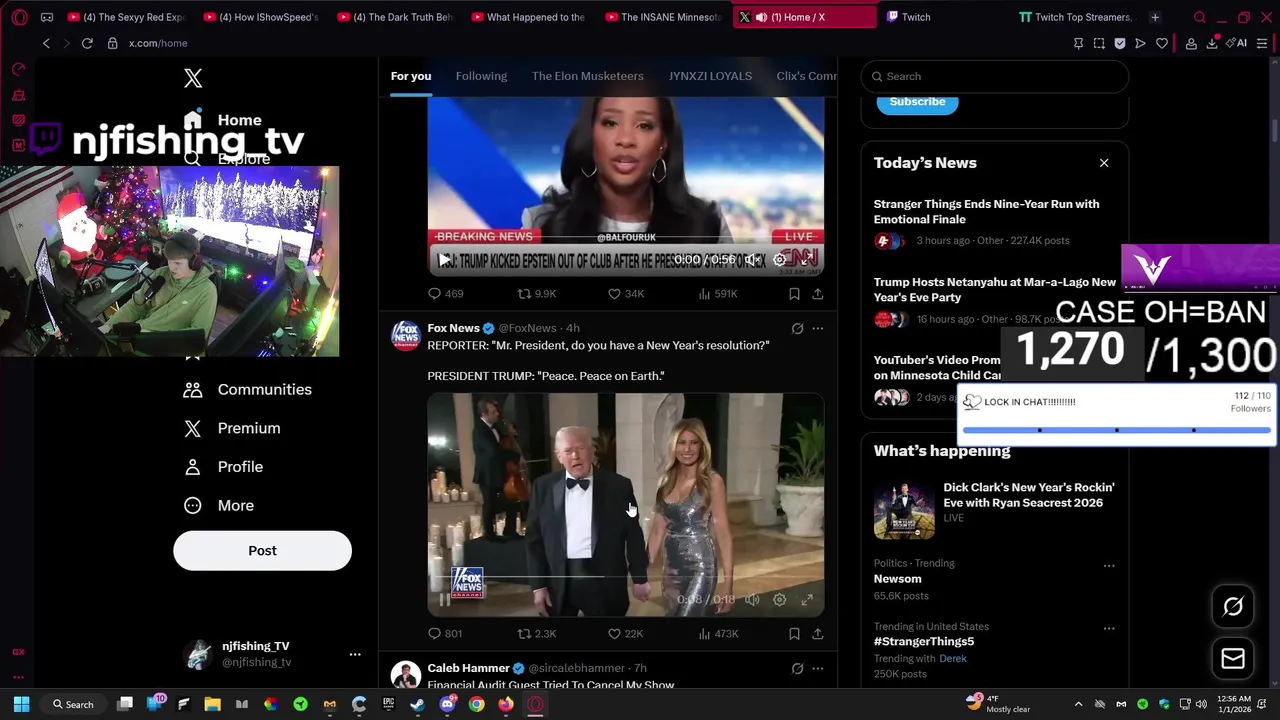Play the CNN breaking news video

pos(444,260)
